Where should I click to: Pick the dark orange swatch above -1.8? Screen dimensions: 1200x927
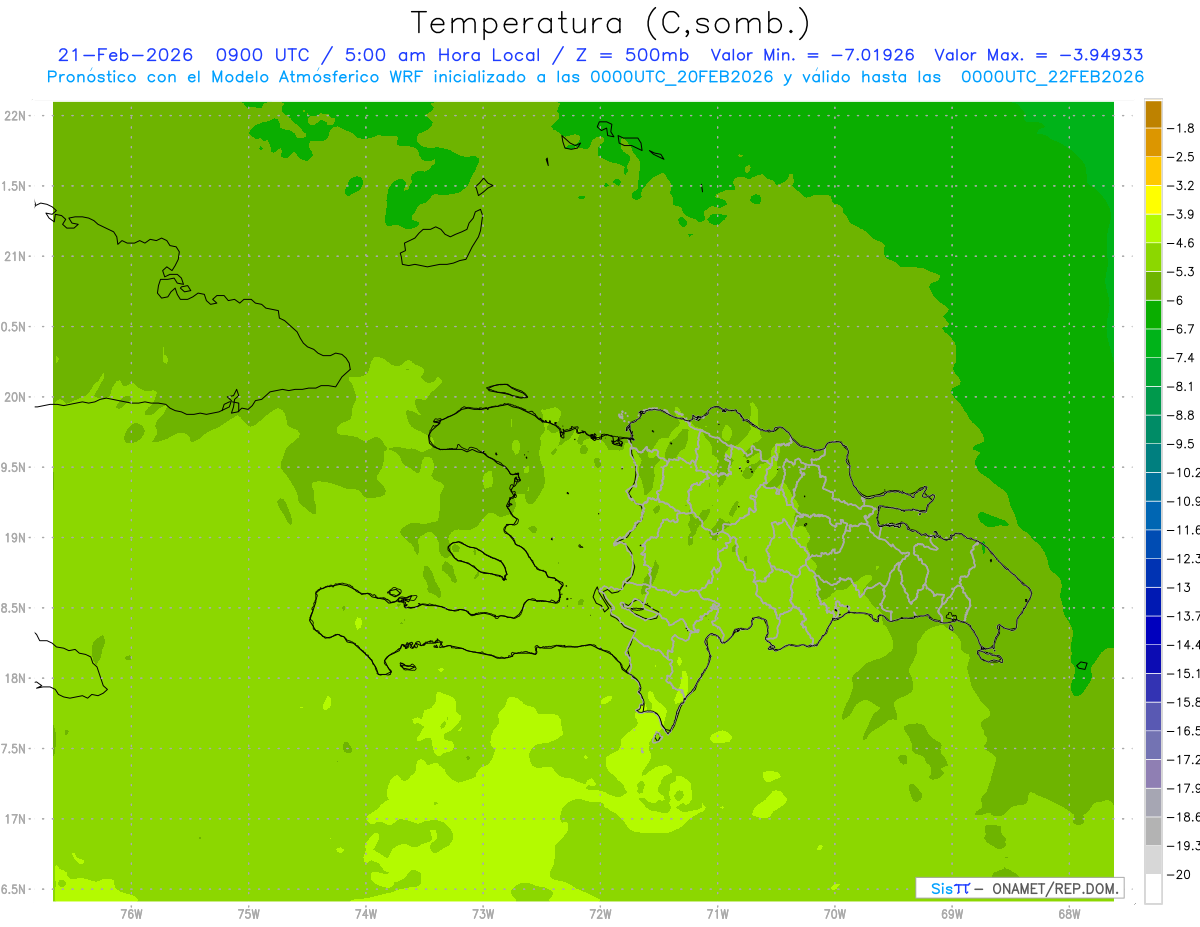tap(1153, 114)
